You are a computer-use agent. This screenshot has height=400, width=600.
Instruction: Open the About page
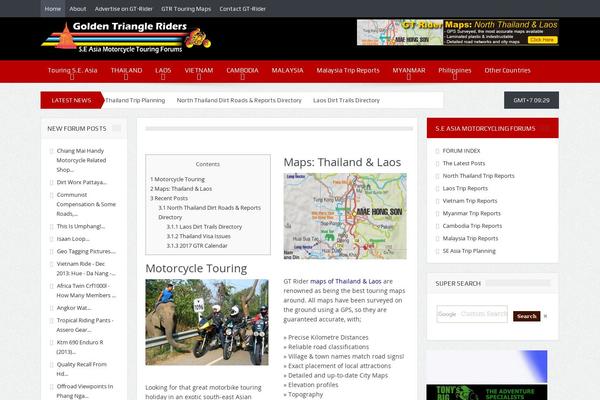(78, 8)
